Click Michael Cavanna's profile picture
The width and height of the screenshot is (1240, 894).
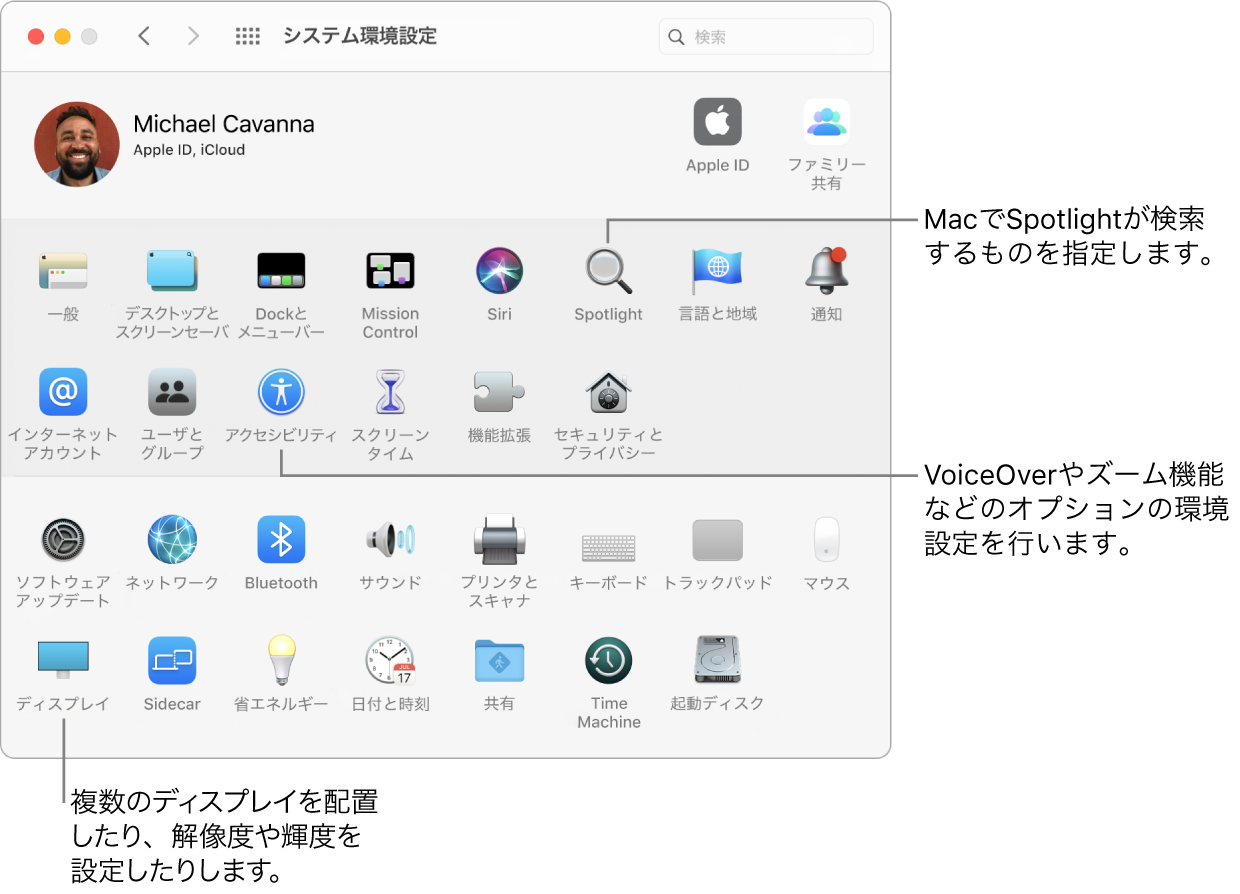coord(77,144)
